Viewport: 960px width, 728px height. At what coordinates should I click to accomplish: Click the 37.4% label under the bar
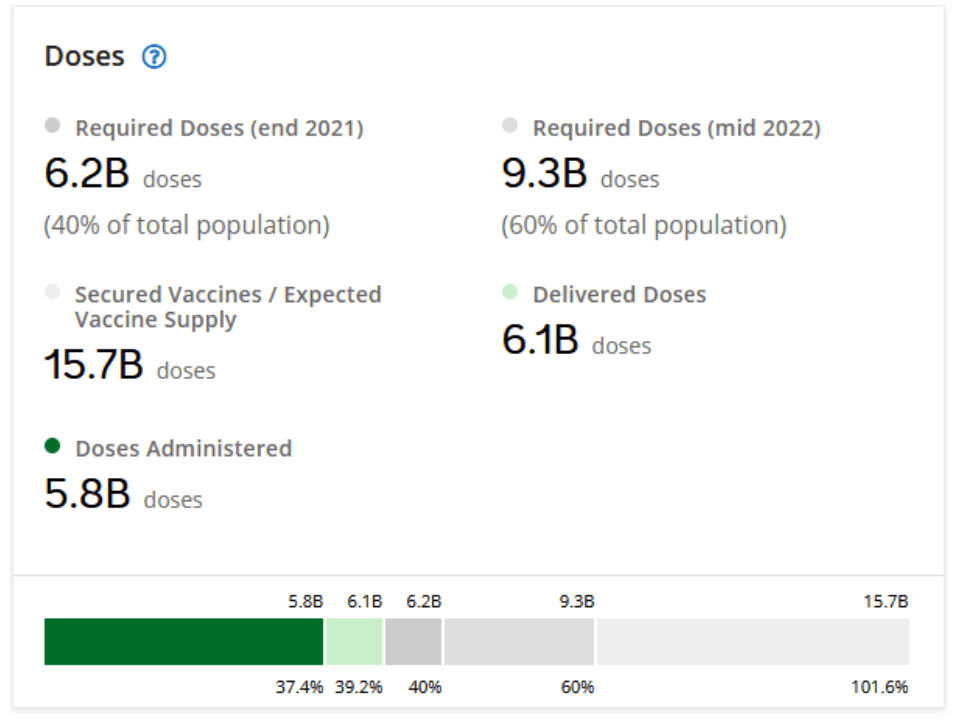tap(300, 688)
